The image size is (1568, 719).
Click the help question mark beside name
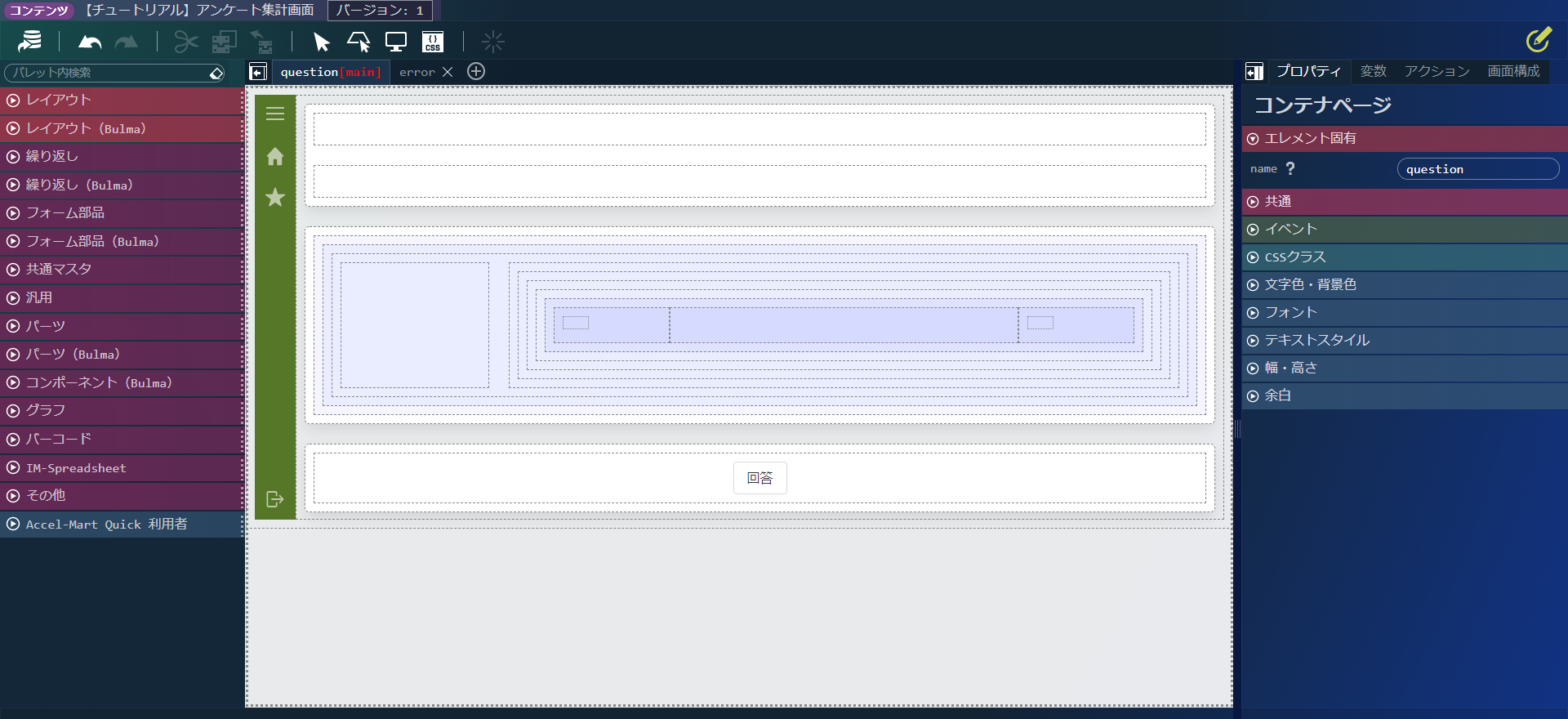[1290, 168]
